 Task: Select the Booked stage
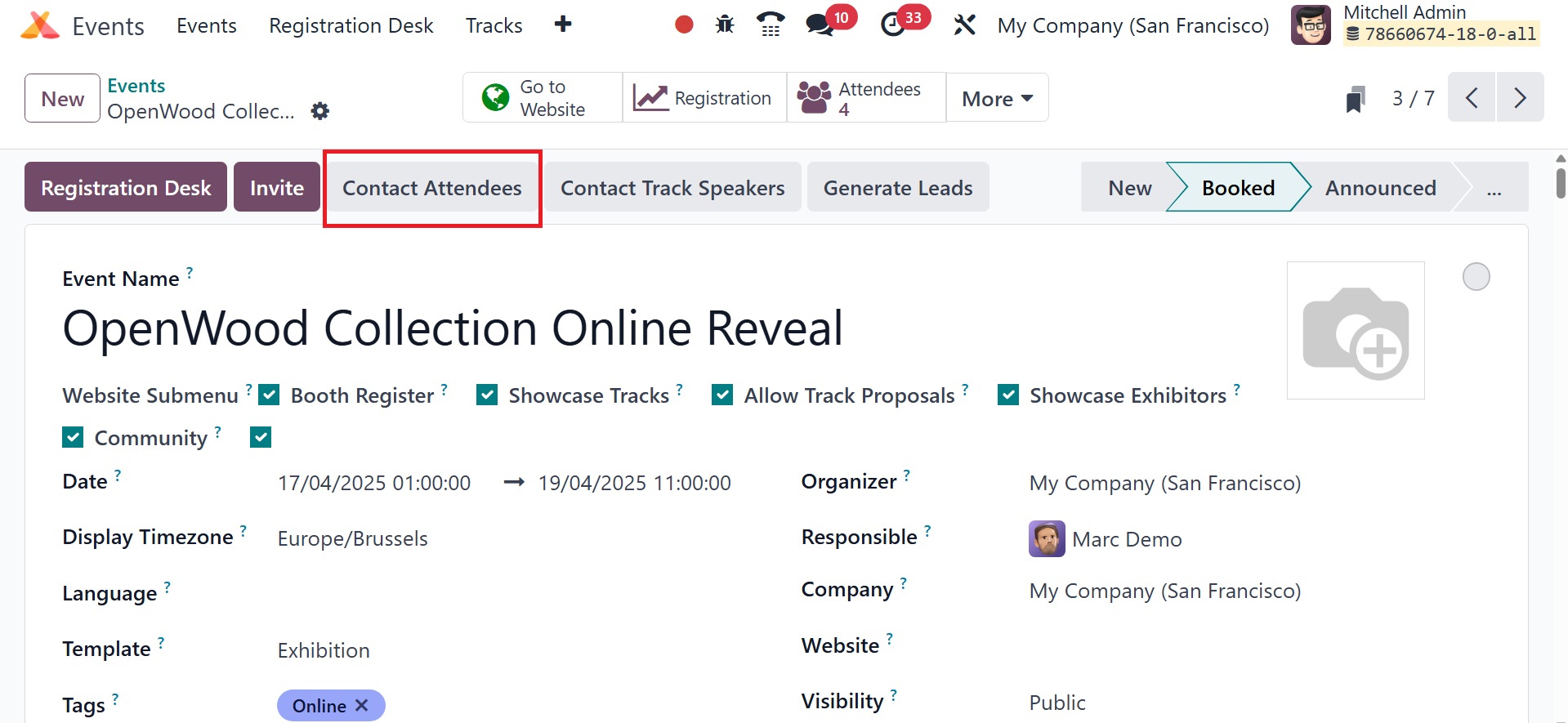1238,188
